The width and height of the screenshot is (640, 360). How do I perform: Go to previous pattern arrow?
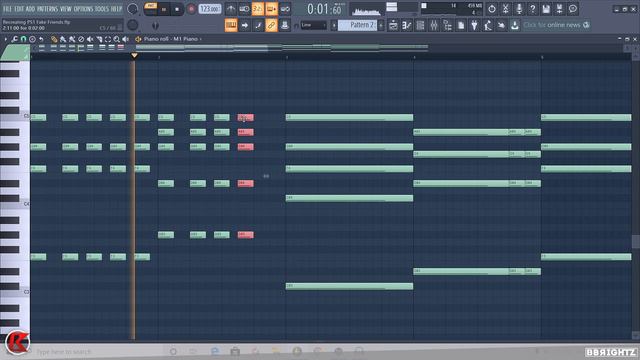[333, 25]
